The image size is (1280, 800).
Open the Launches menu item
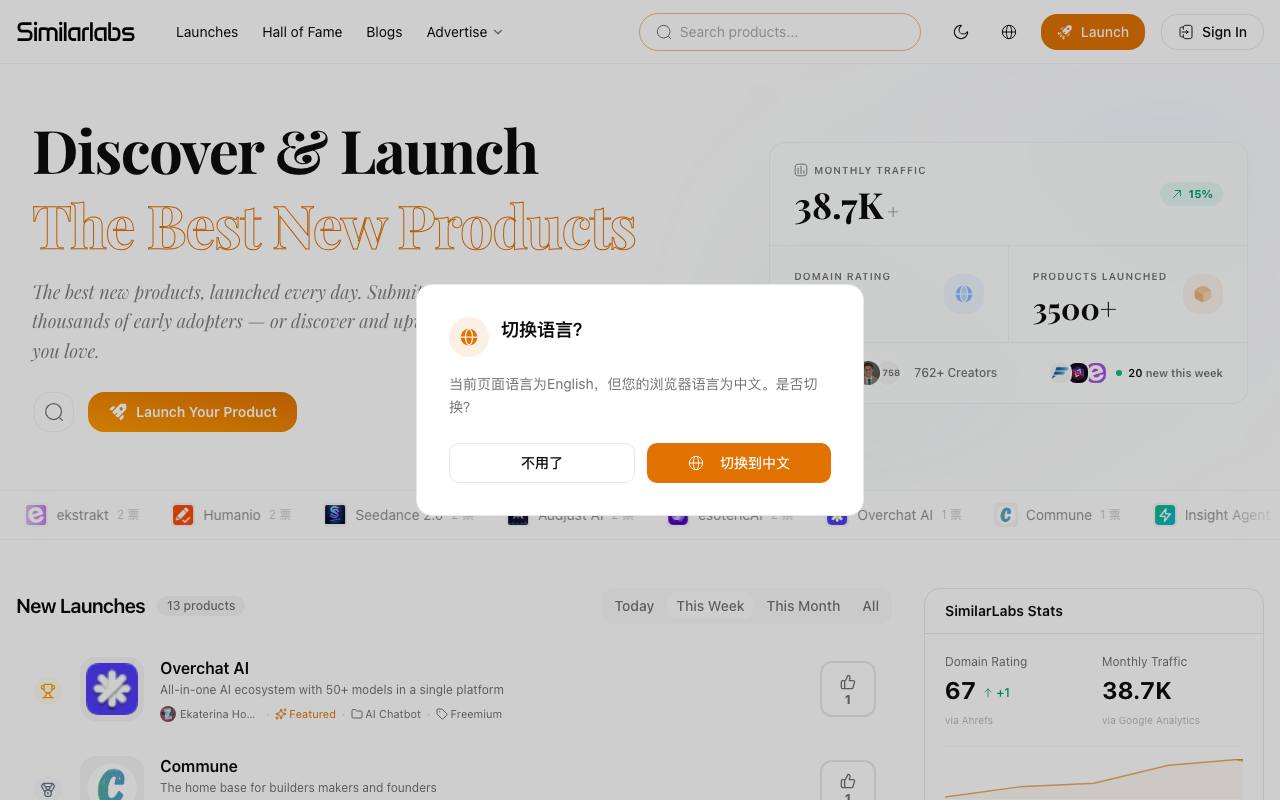[207, 32]
